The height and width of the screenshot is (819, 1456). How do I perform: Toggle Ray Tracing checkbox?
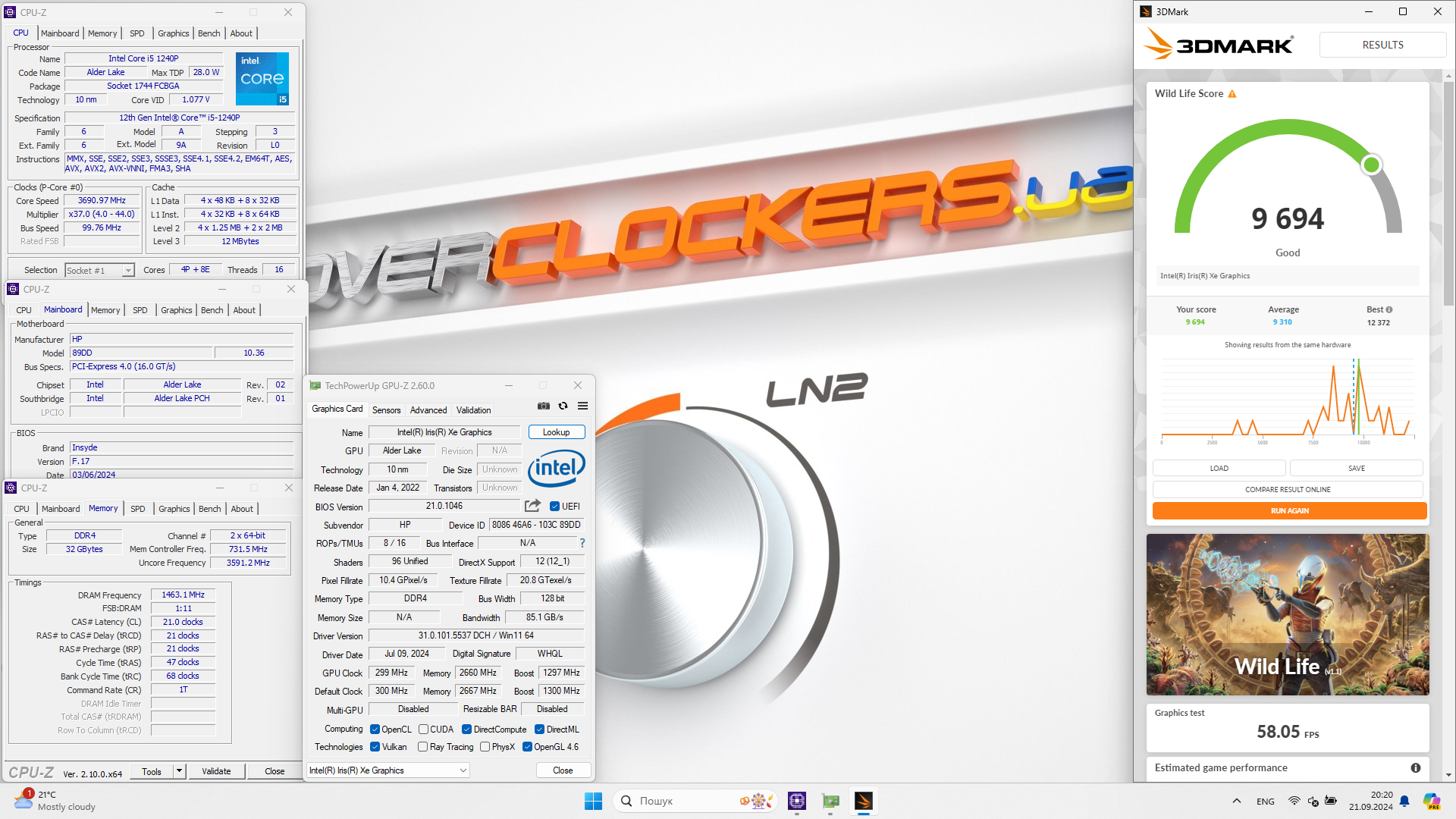pyautogui.click(x=423, y=747)
